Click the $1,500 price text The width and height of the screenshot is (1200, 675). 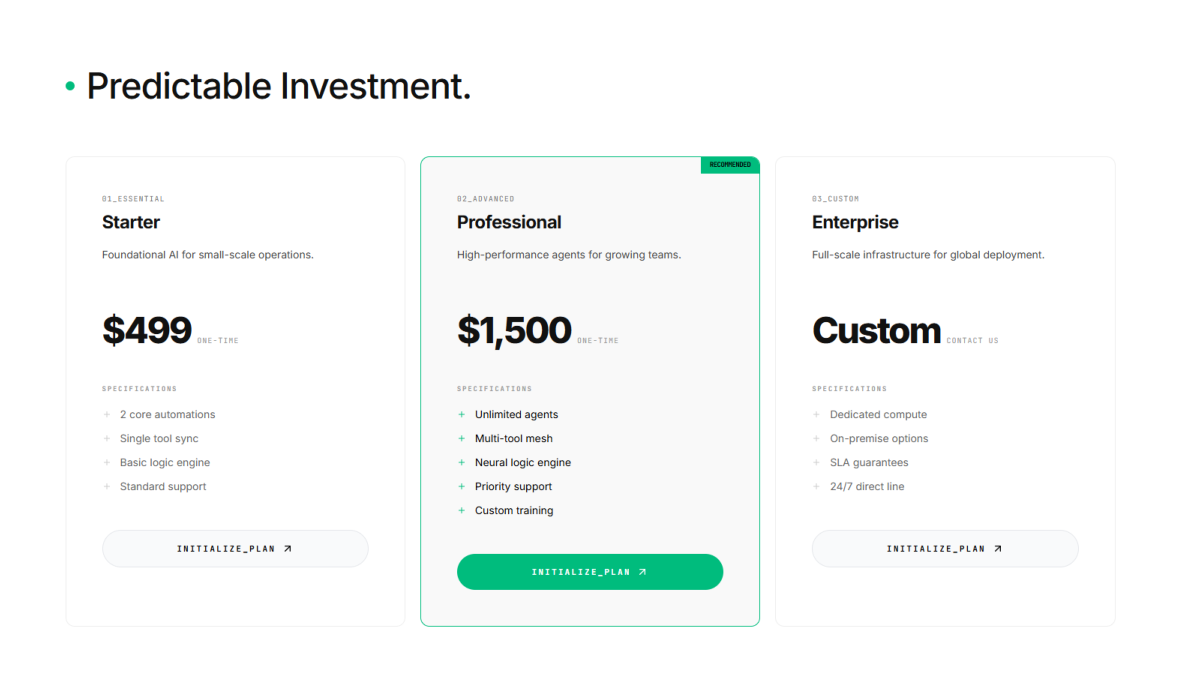point(514,330)
